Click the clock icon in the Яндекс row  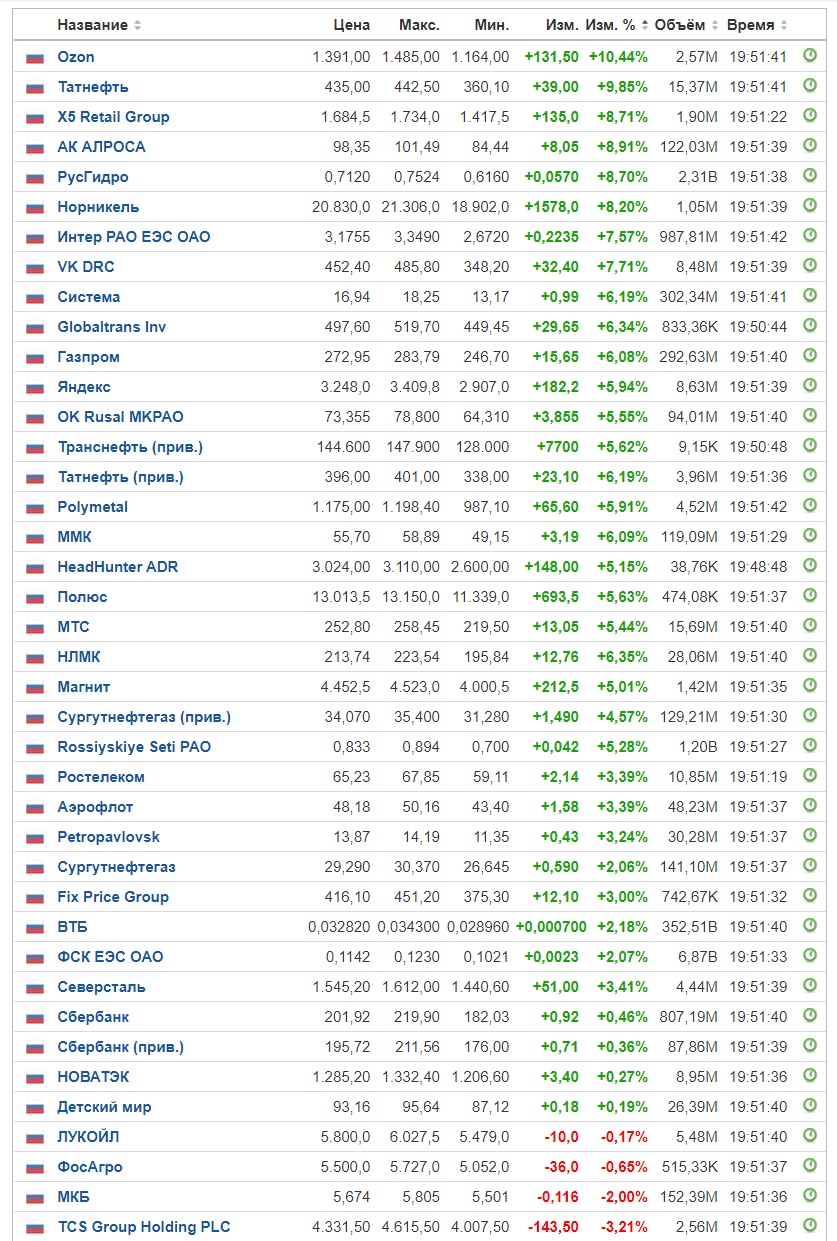click(810, 386)
